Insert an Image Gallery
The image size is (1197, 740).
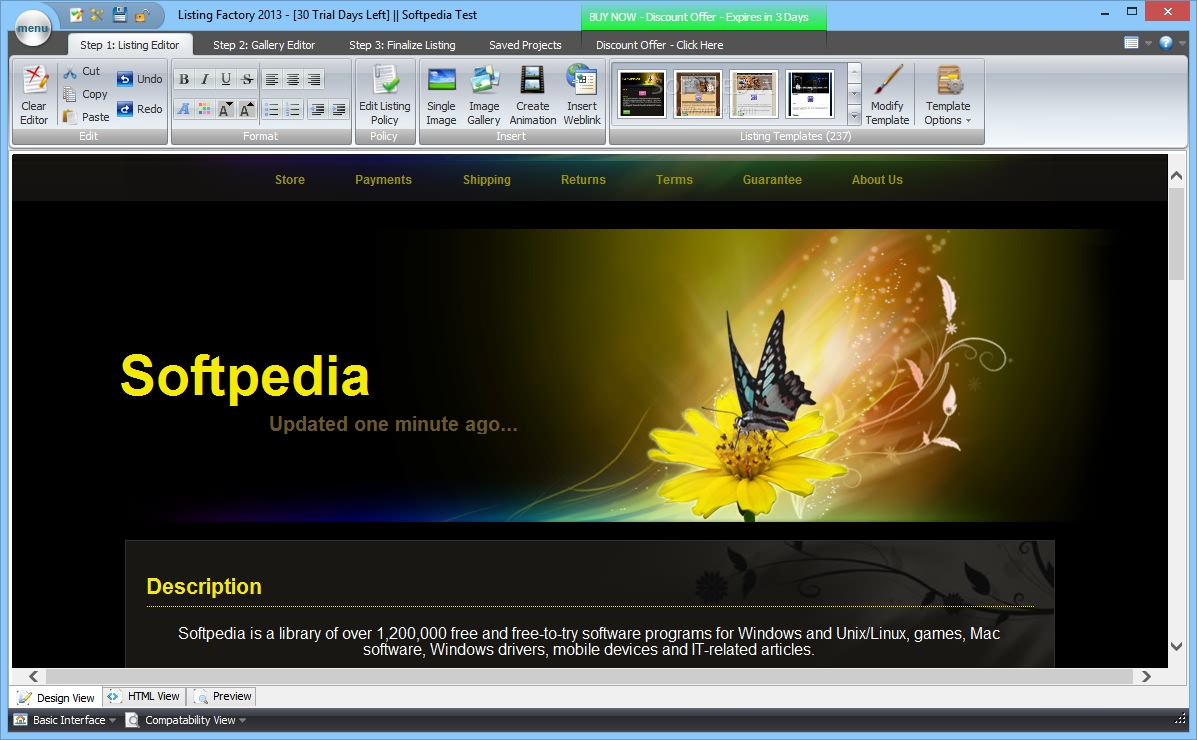coord(484,96)
